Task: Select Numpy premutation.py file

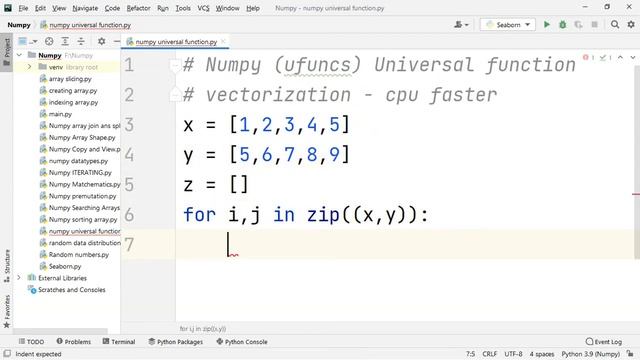Action: pyautogui.click(x=82, y=196)
